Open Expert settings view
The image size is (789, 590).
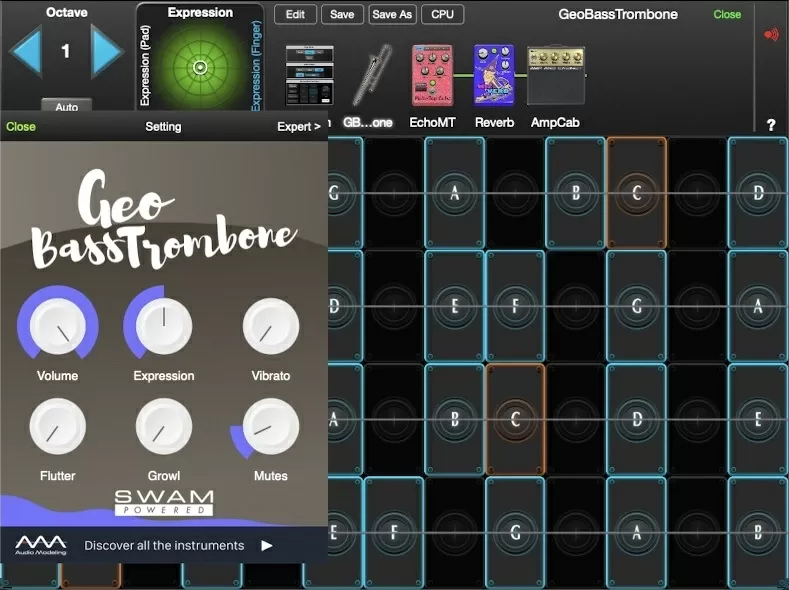(298, 127)
